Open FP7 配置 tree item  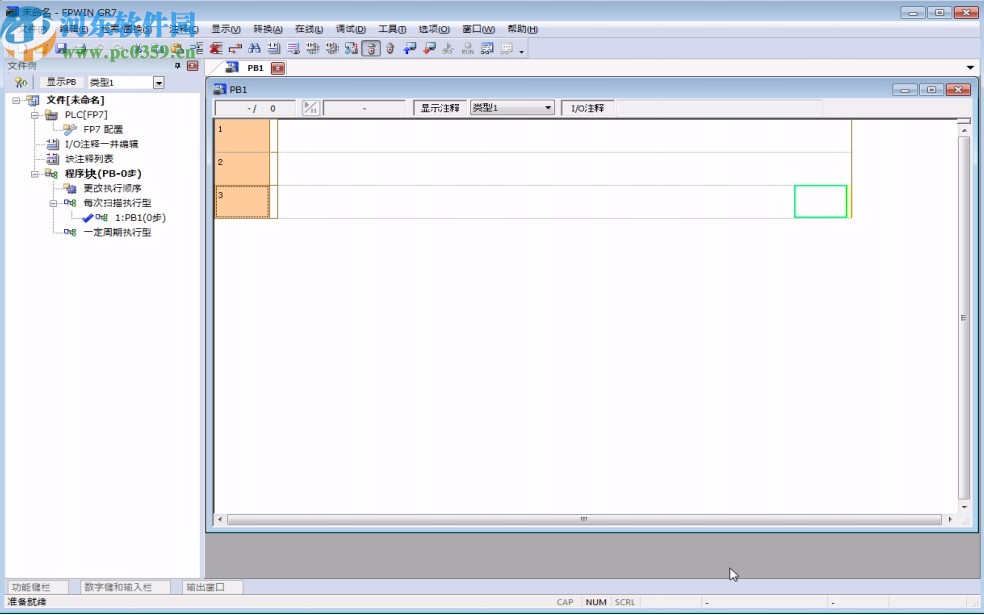pyautogui.click(x=103, y=129)
